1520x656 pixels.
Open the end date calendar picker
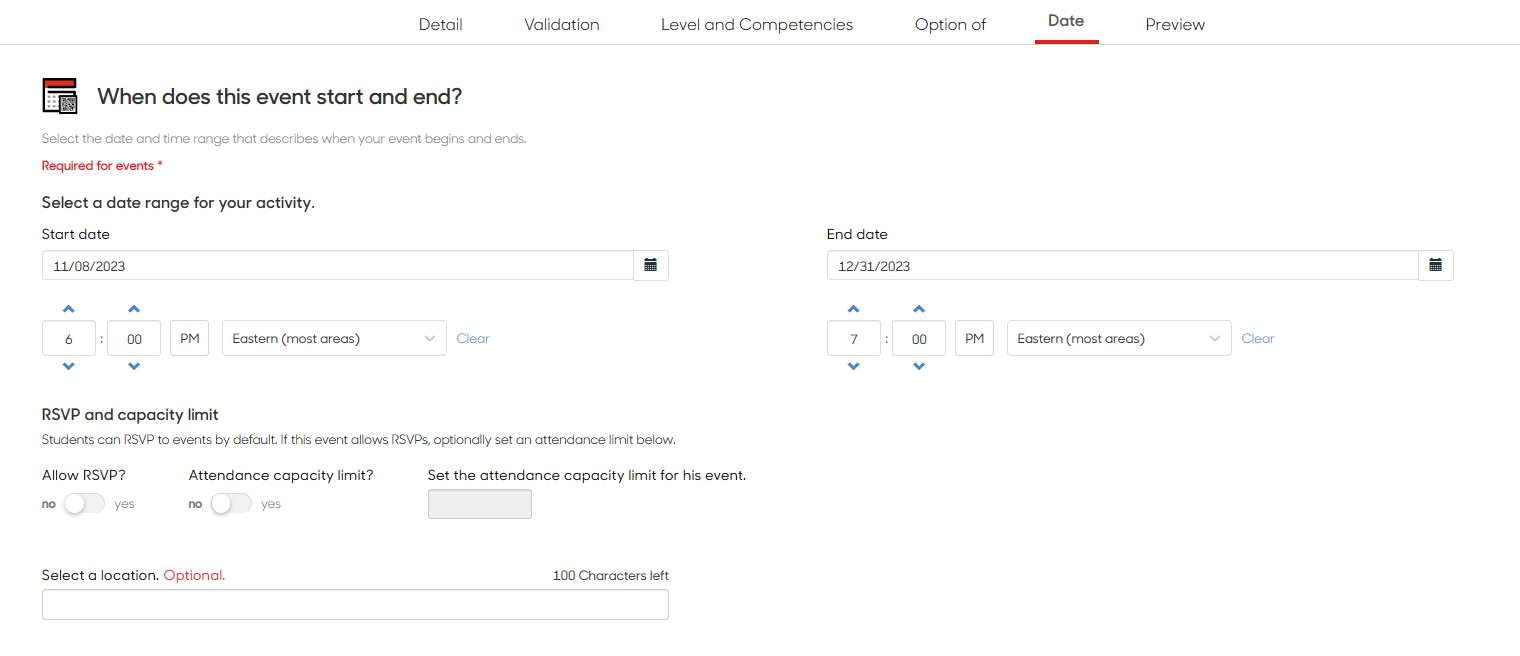point(1436,265)
